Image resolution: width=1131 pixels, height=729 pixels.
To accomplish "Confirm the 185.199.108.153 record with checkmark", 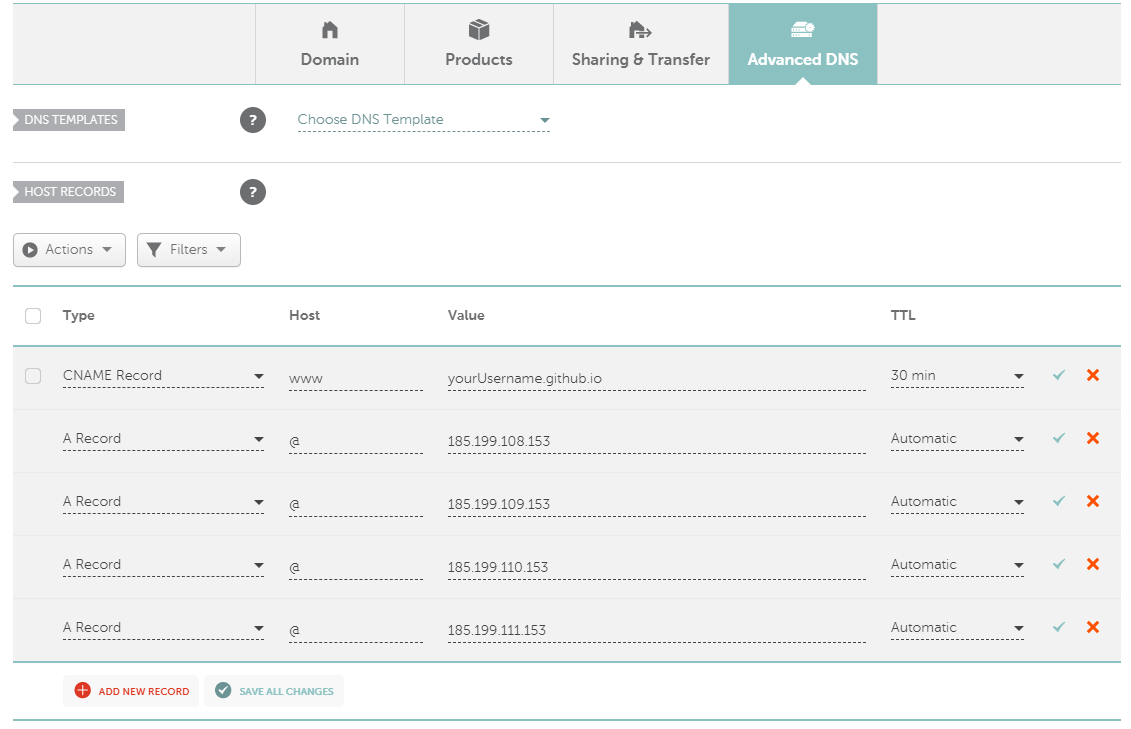I will (x=1059, y=438).
